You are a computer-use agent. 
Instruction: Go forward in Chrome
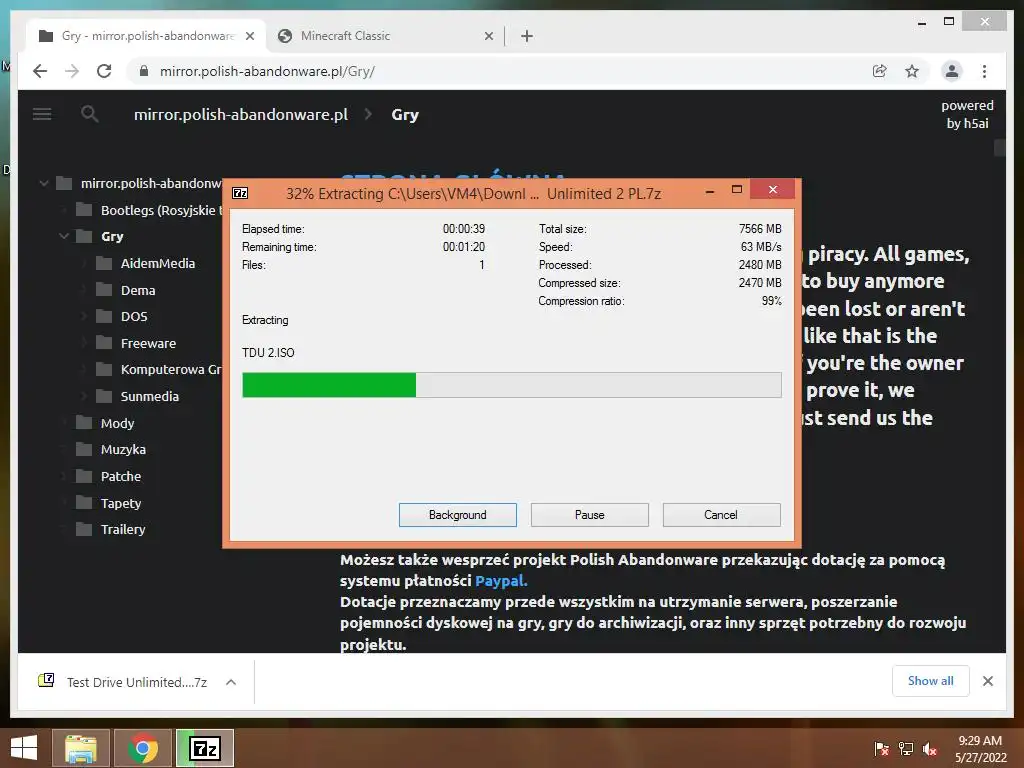point(72,71)
